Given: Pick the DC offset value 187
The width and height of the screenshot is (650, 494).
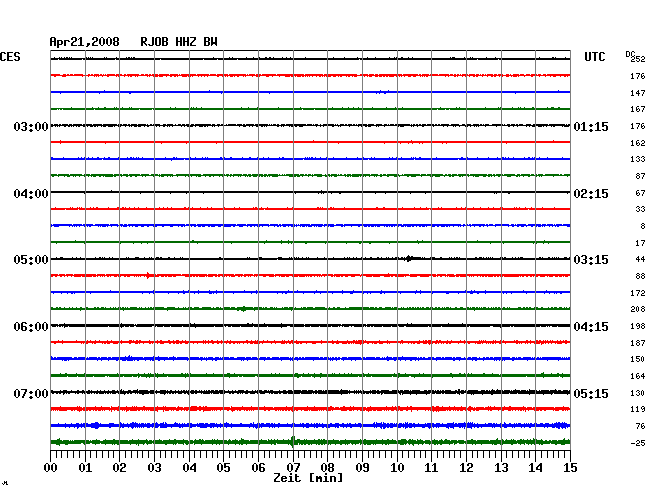Looking at the screenshot, I should point(638,343).
